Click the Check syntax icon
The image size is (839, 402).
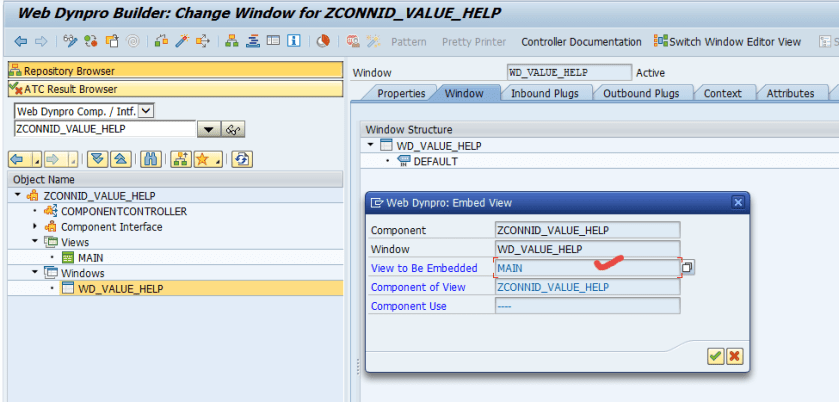161,41
